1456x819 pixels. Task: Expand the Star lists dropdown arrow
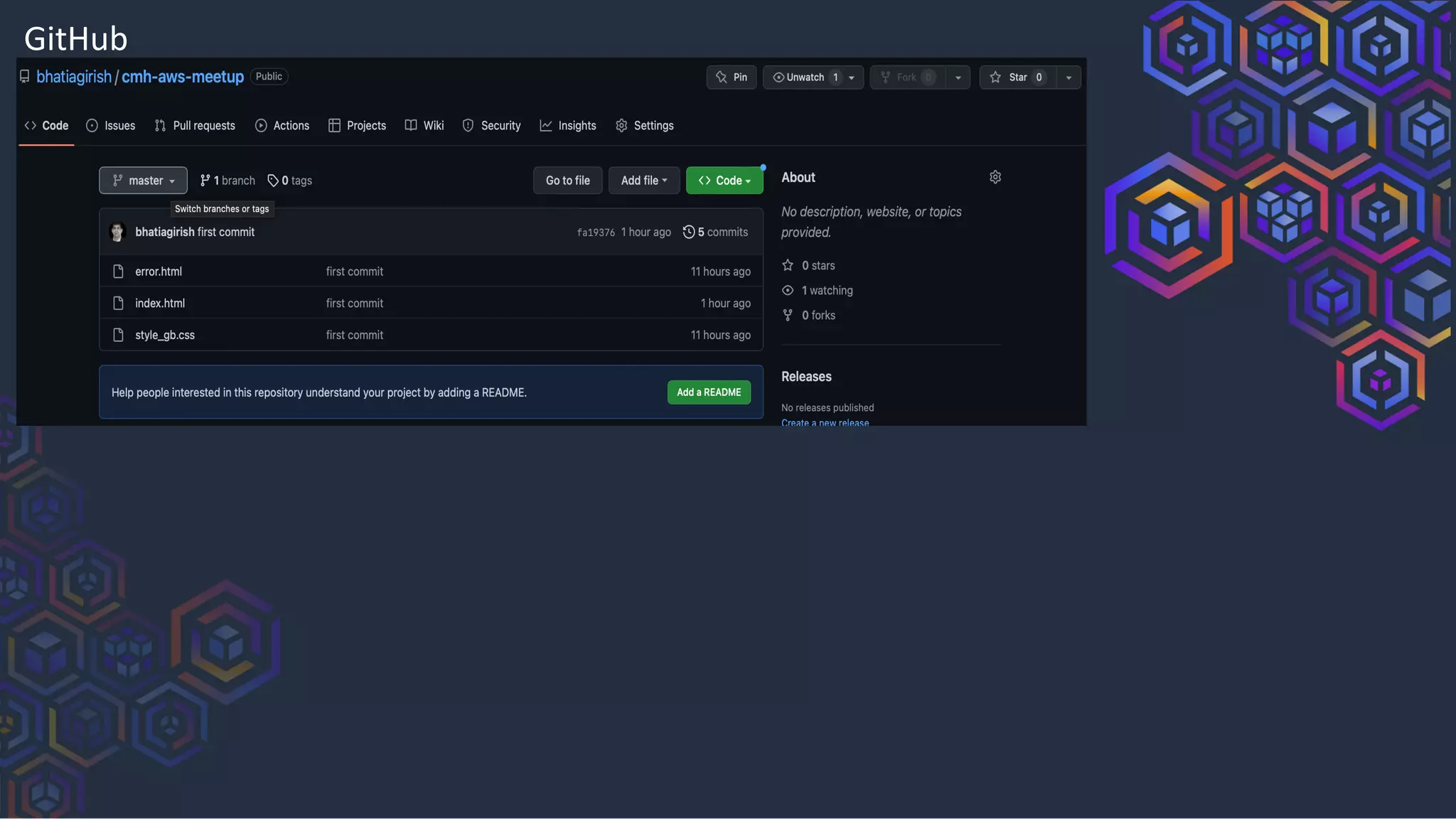click(x=1069, y=77)
